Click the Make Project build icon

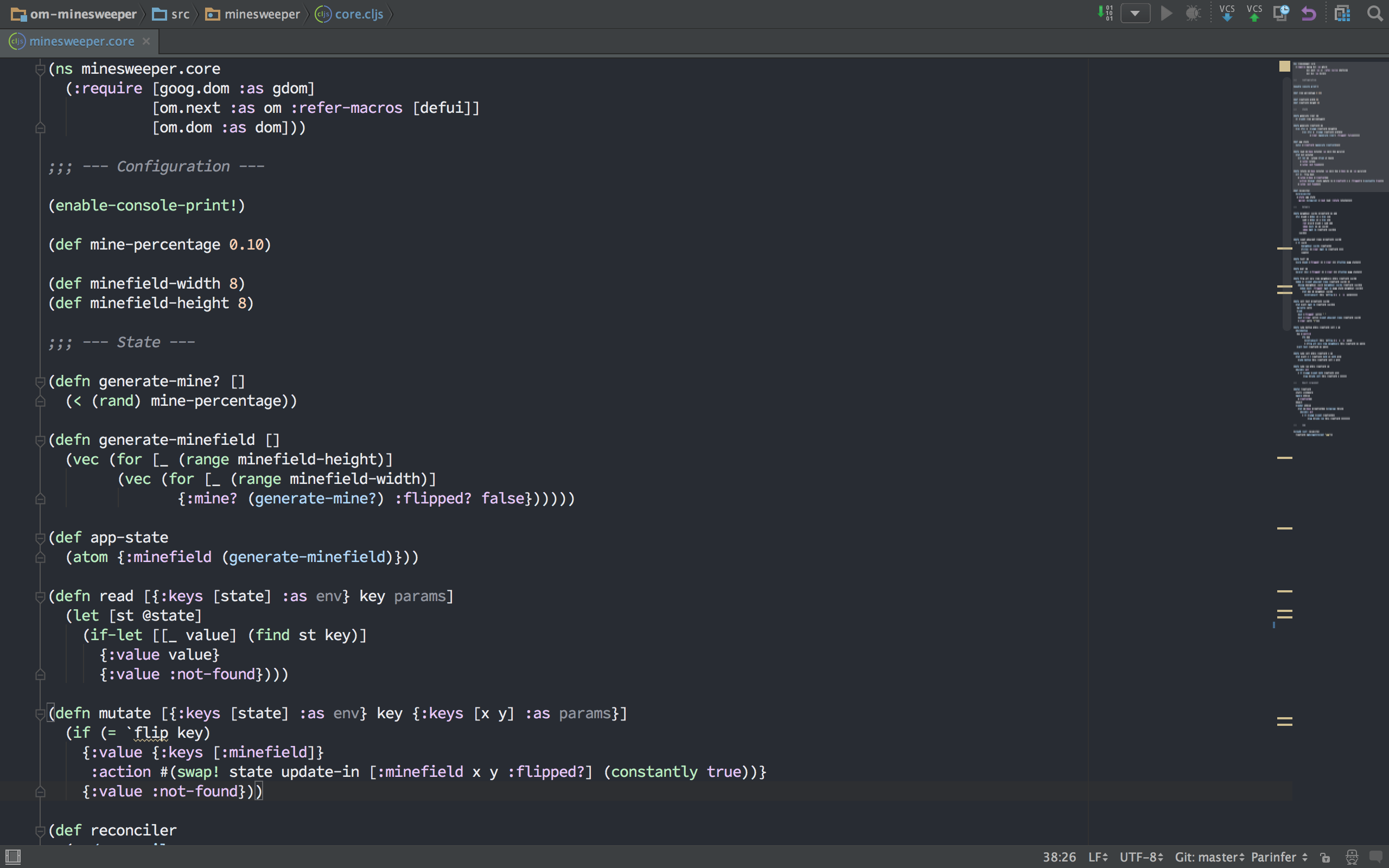pyautogui.click(x=1104, y=12)
